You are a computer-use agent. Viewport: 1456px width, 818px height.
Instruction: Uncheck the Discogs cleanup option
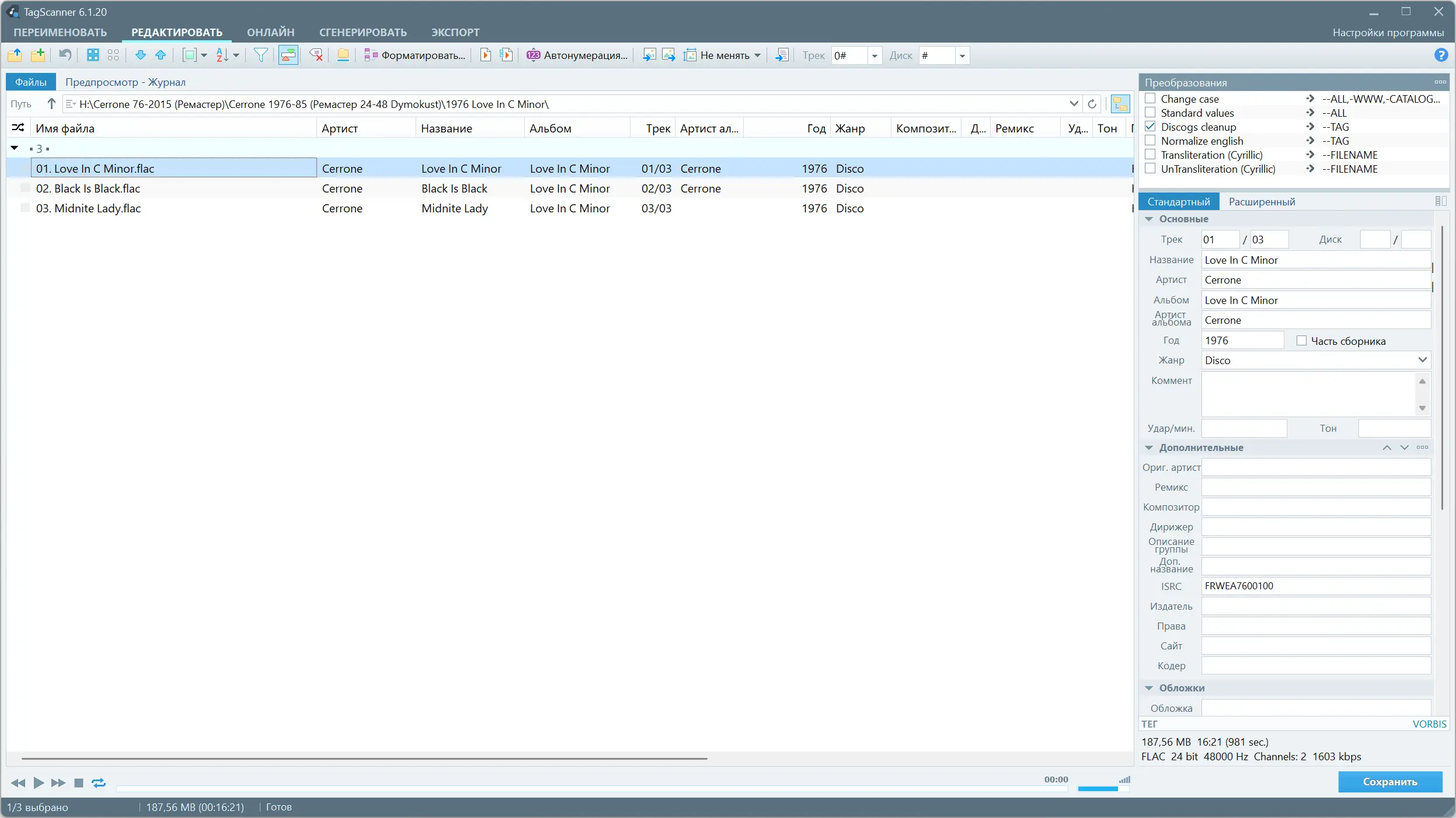coord(1150,127)
